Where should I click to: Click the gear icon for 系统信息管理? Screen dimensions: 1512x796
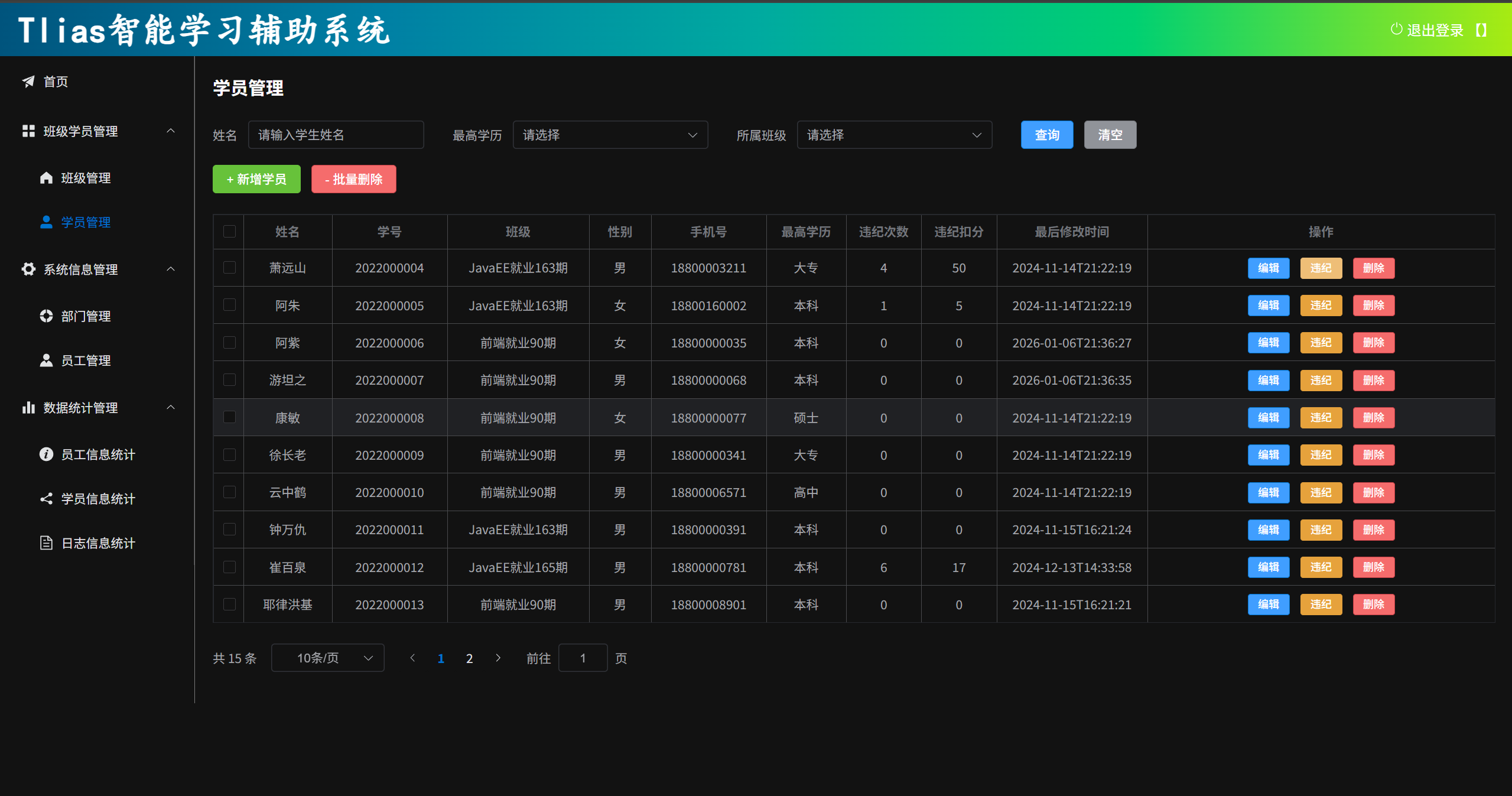coord(28,269)
